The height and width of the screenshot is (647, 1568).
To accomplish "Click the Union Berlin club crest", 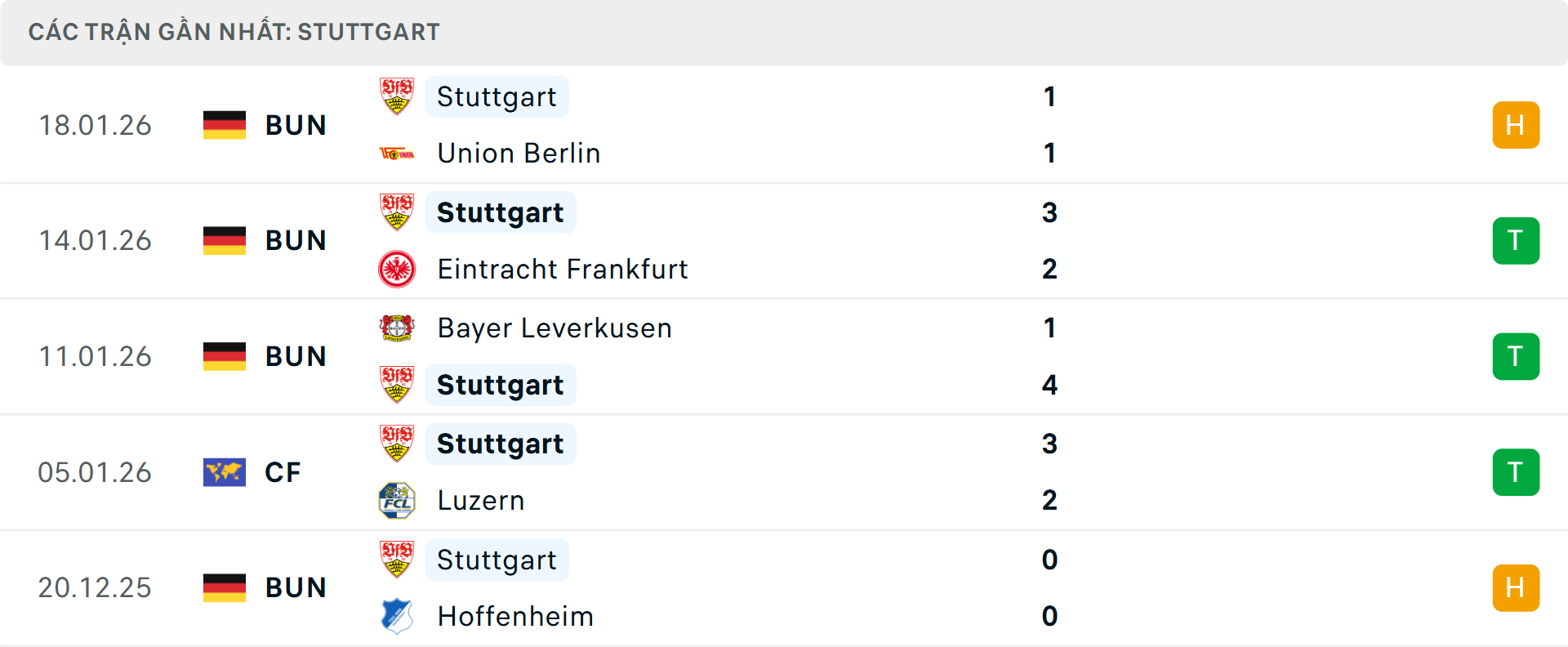I will pos(397,154).
